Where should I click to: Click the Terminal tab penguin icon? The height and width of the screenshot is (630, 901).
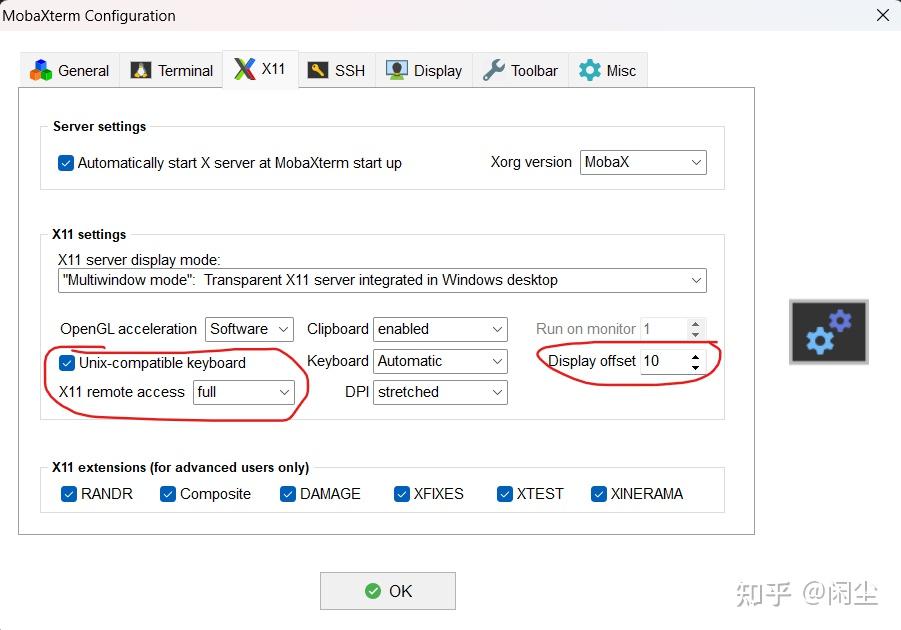141,70
